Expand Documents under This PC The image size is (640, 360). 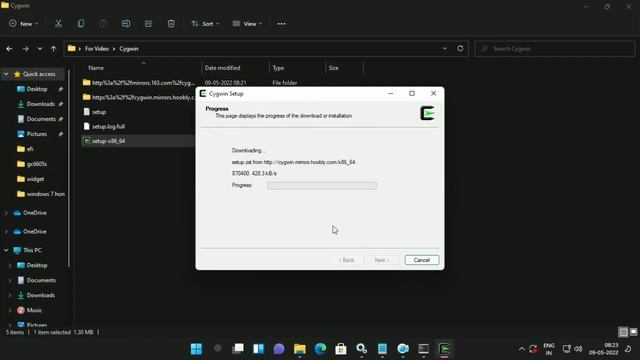coord(10,280)
